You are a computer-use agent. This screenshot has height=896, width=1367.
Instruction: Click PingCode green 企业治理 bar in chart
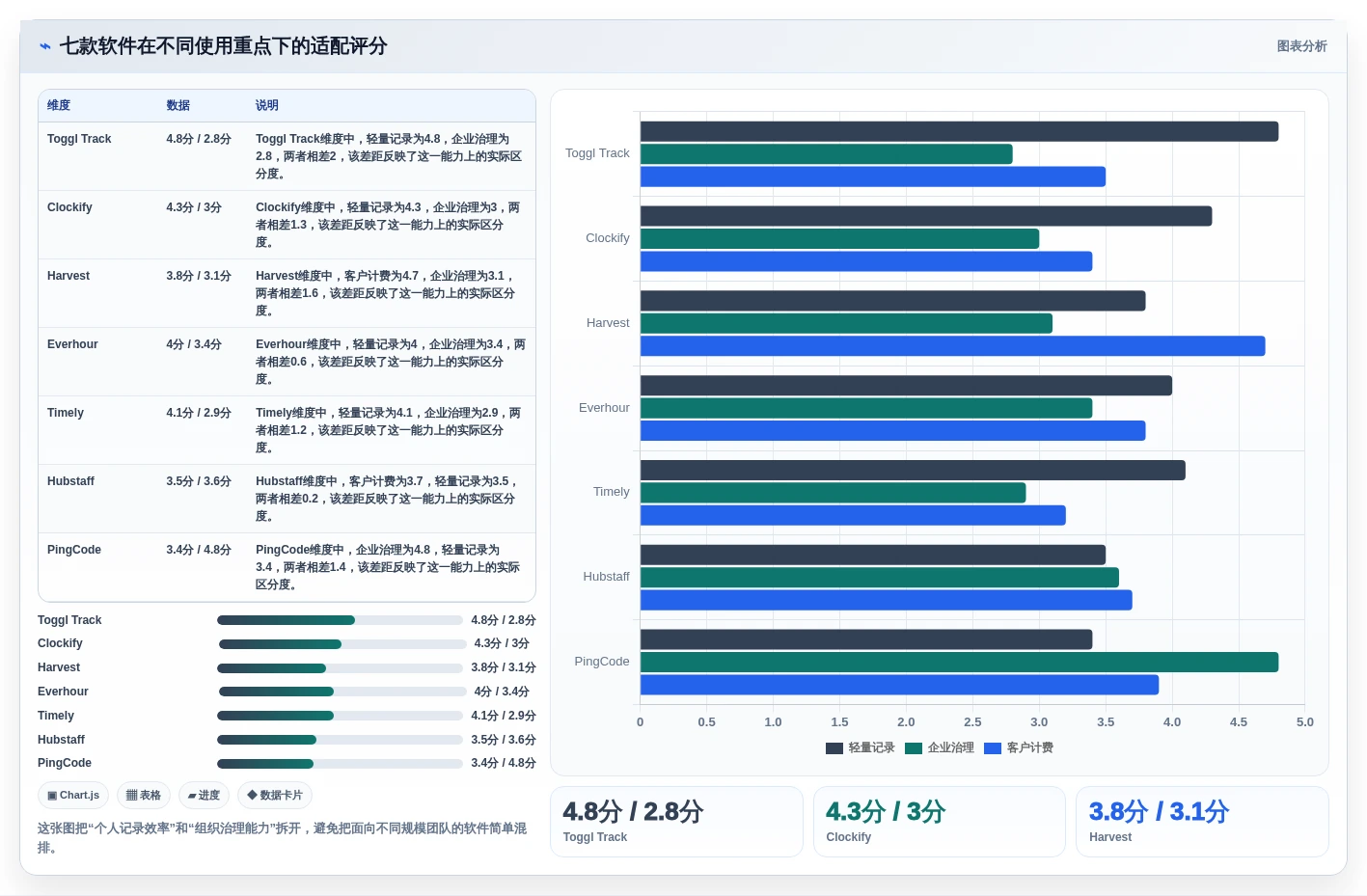(959, 663)
